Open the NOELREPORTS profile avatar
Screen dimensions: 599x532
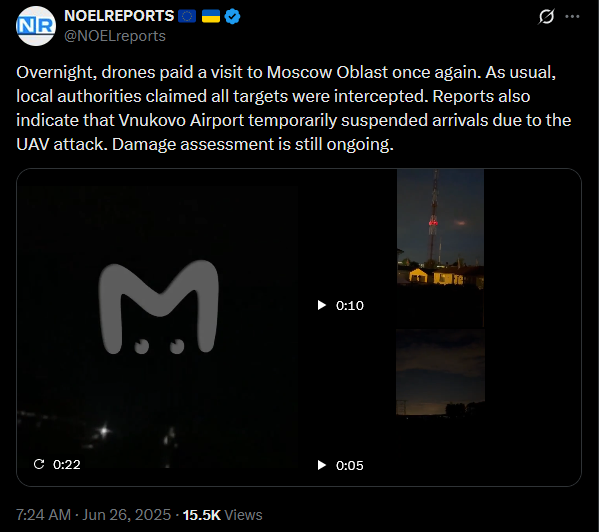coord(36,26)
